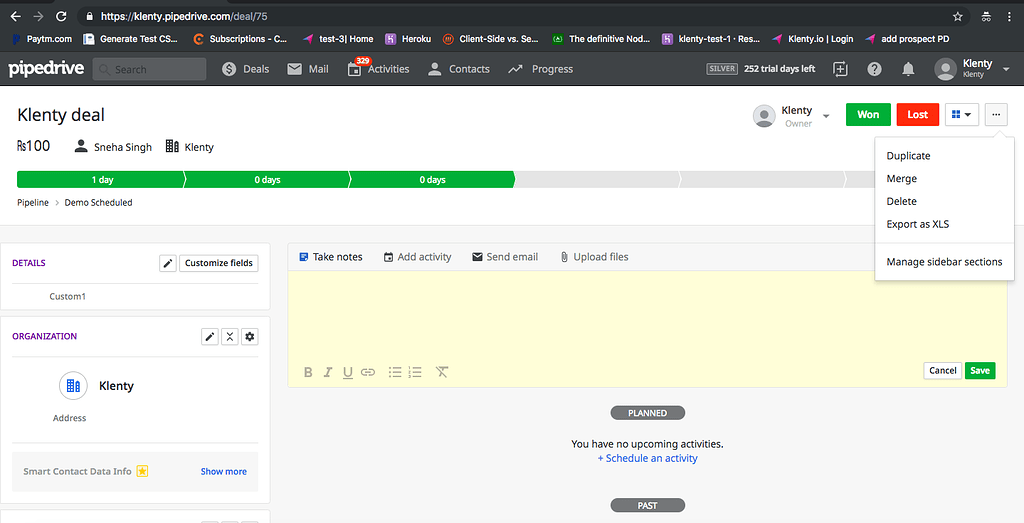Open the help question mark icon

874,69
